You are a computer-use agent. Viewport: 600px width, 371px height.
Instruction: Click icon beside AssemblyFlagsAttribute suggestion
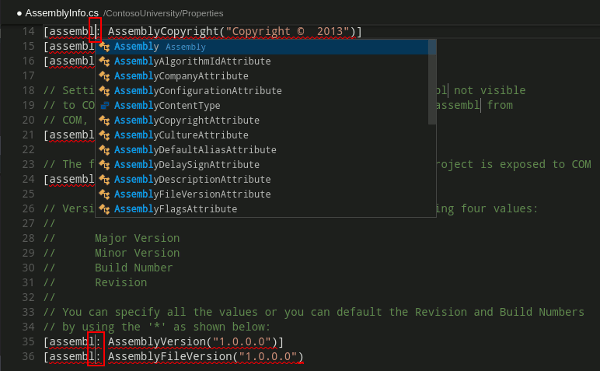point(104,209)
